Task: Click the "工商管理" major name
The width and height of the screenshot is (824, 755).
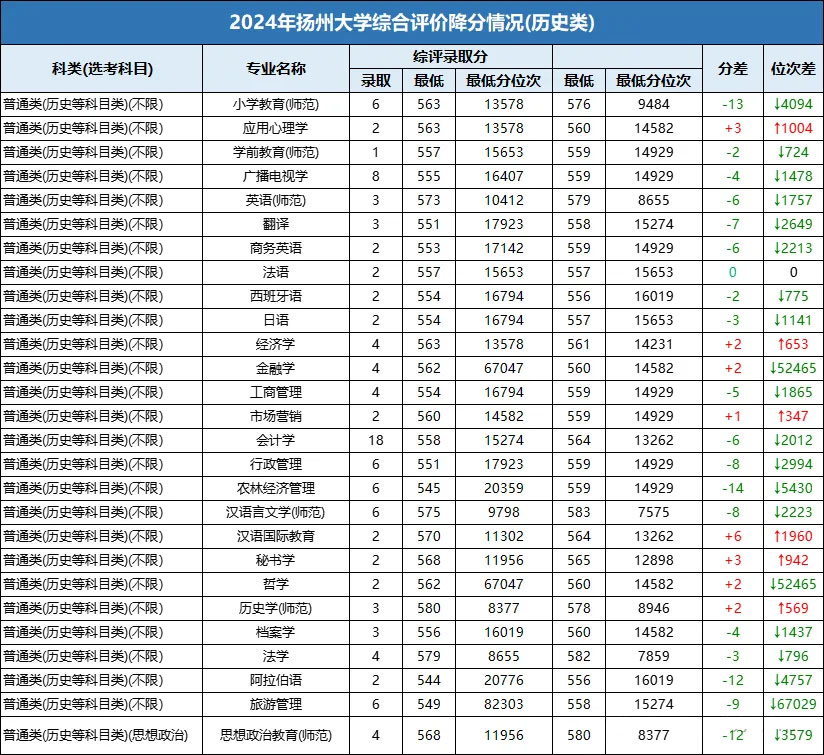Action: pyautogui.click(x=276, y=392)
